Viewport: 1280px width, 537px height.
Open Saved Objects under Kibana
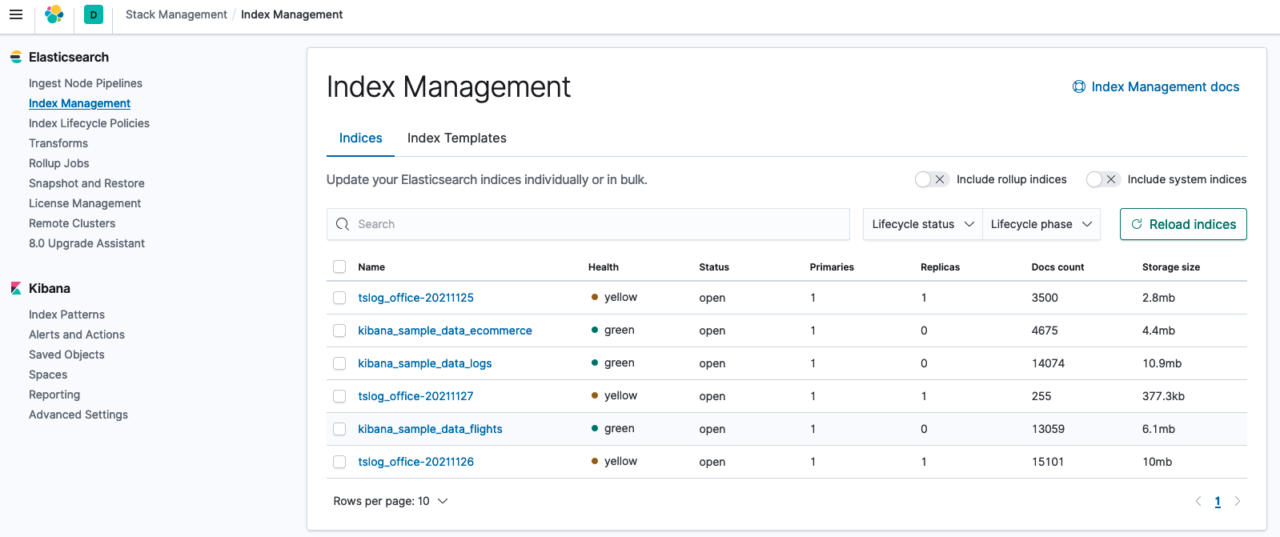coord(67,354)
